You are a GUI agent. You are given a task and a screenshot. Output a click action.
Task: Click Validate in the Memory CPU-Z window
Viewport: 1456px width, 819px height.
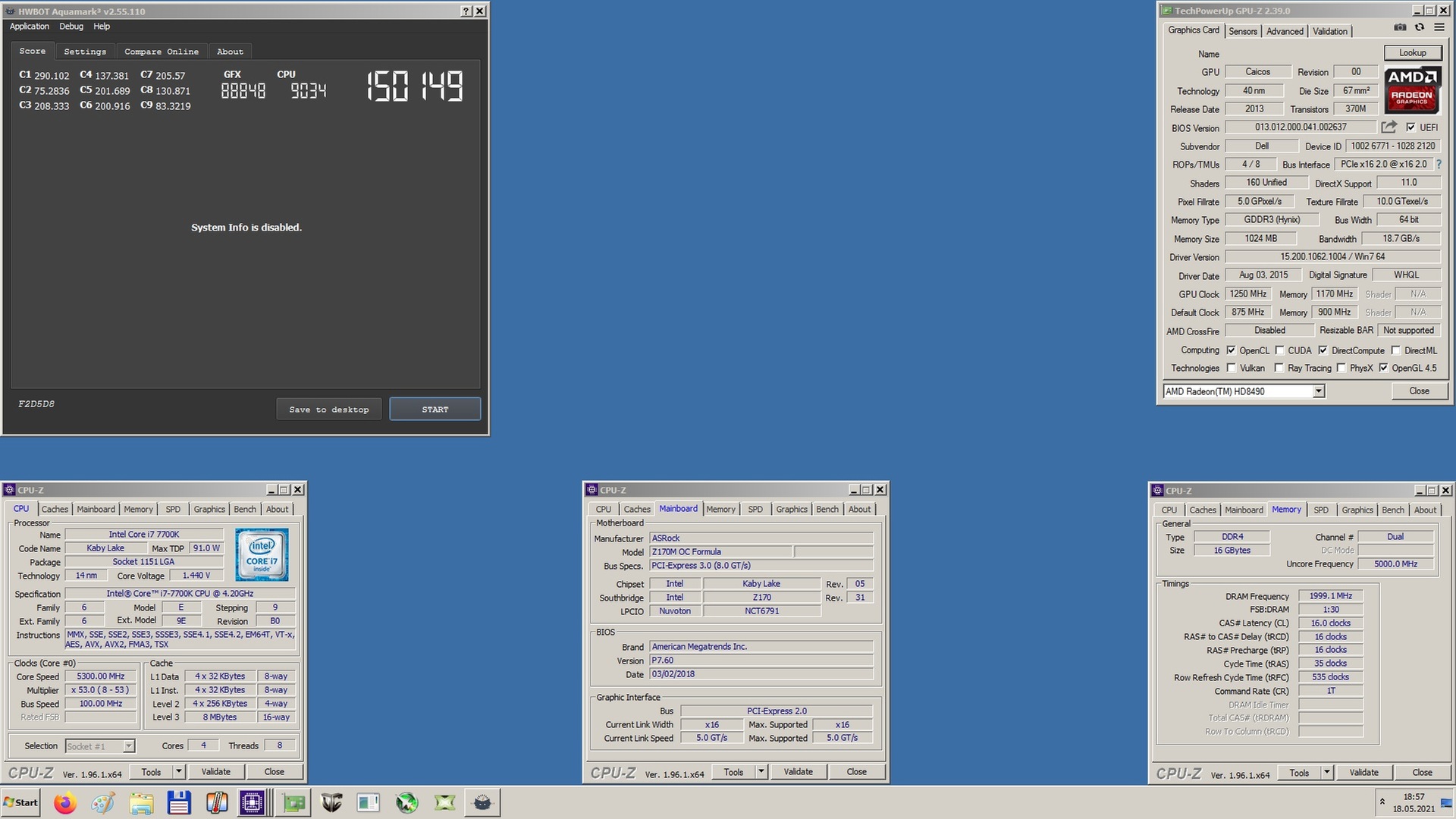coord(1363,773)
